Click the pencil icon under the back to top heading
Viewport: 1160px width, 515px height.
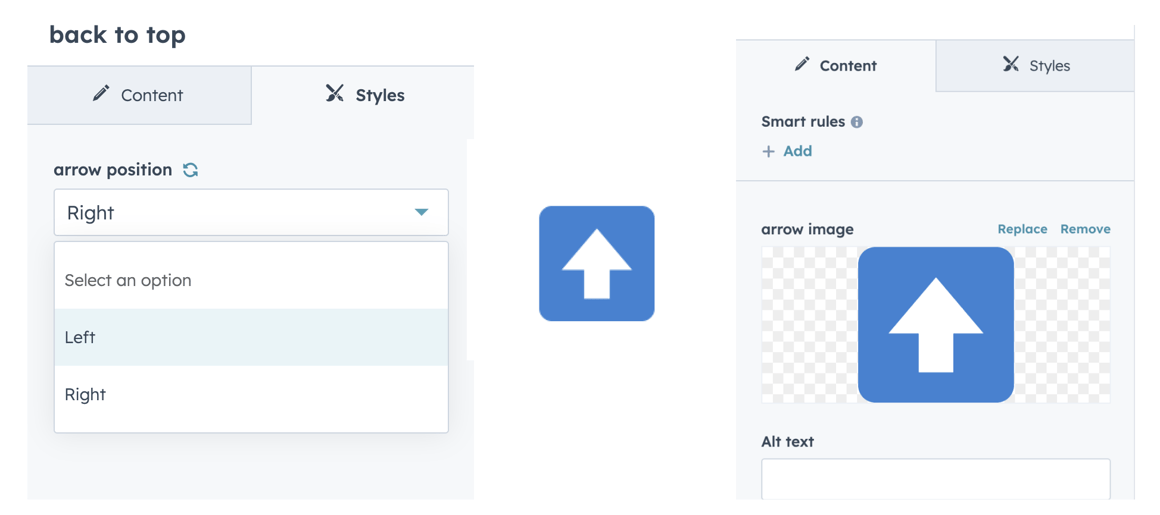(x=101, y=94)
